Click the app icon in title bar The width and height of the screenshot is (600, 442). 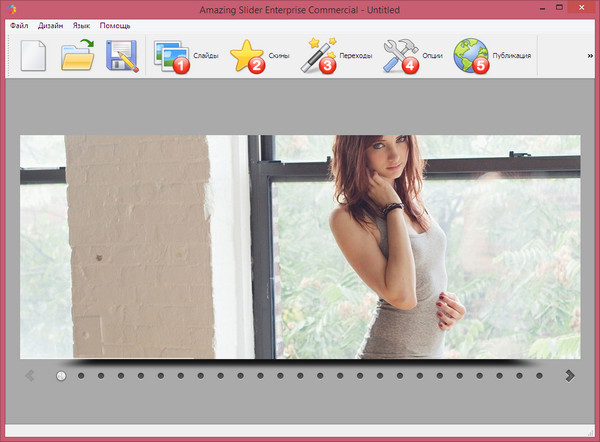click(x=11, y=8)
